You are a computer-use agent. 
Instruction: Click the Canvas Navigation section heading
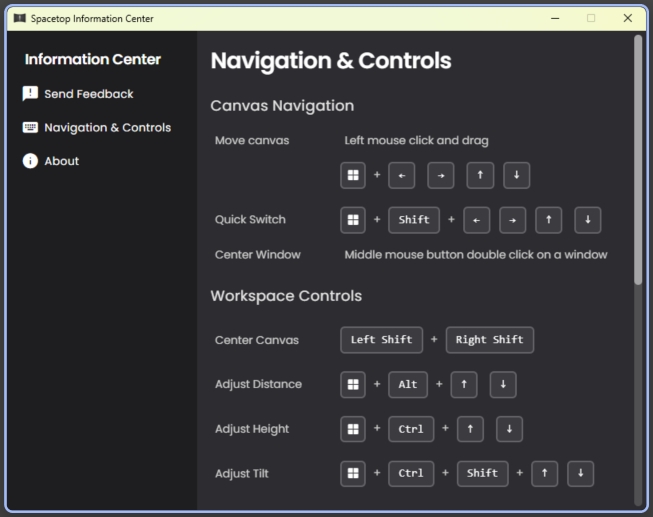point(282,106)
